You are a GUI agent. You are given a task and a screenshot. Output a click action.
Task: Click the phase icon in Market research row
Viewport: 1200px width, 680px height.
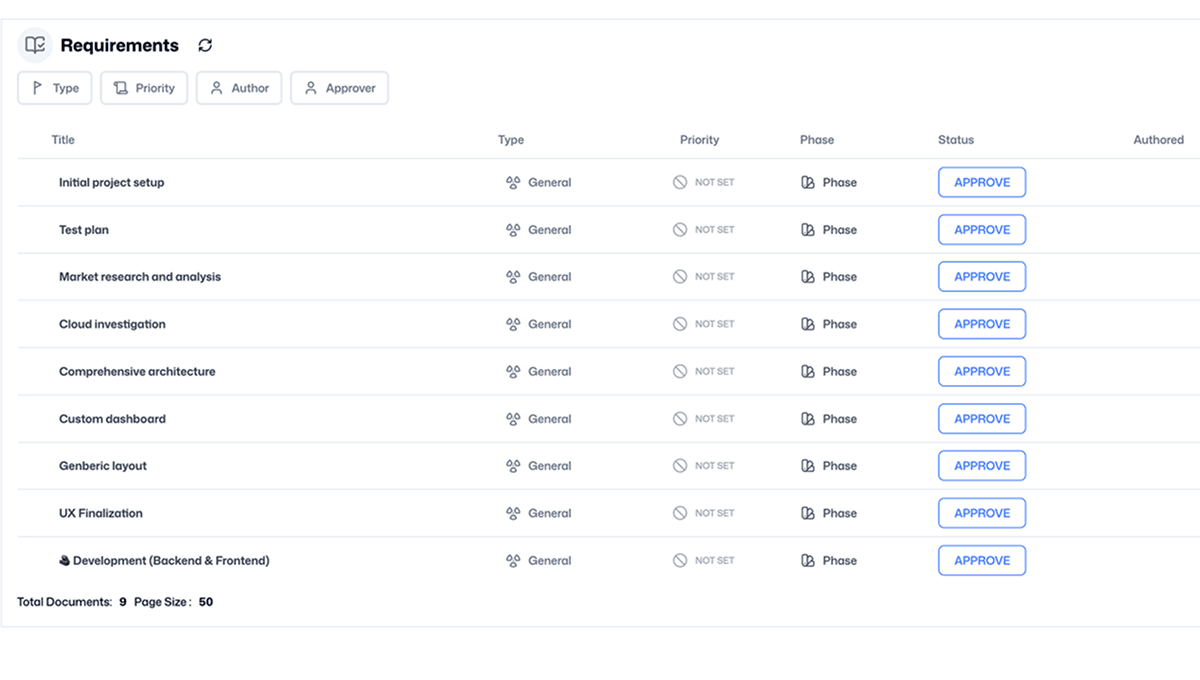(808, 277)
